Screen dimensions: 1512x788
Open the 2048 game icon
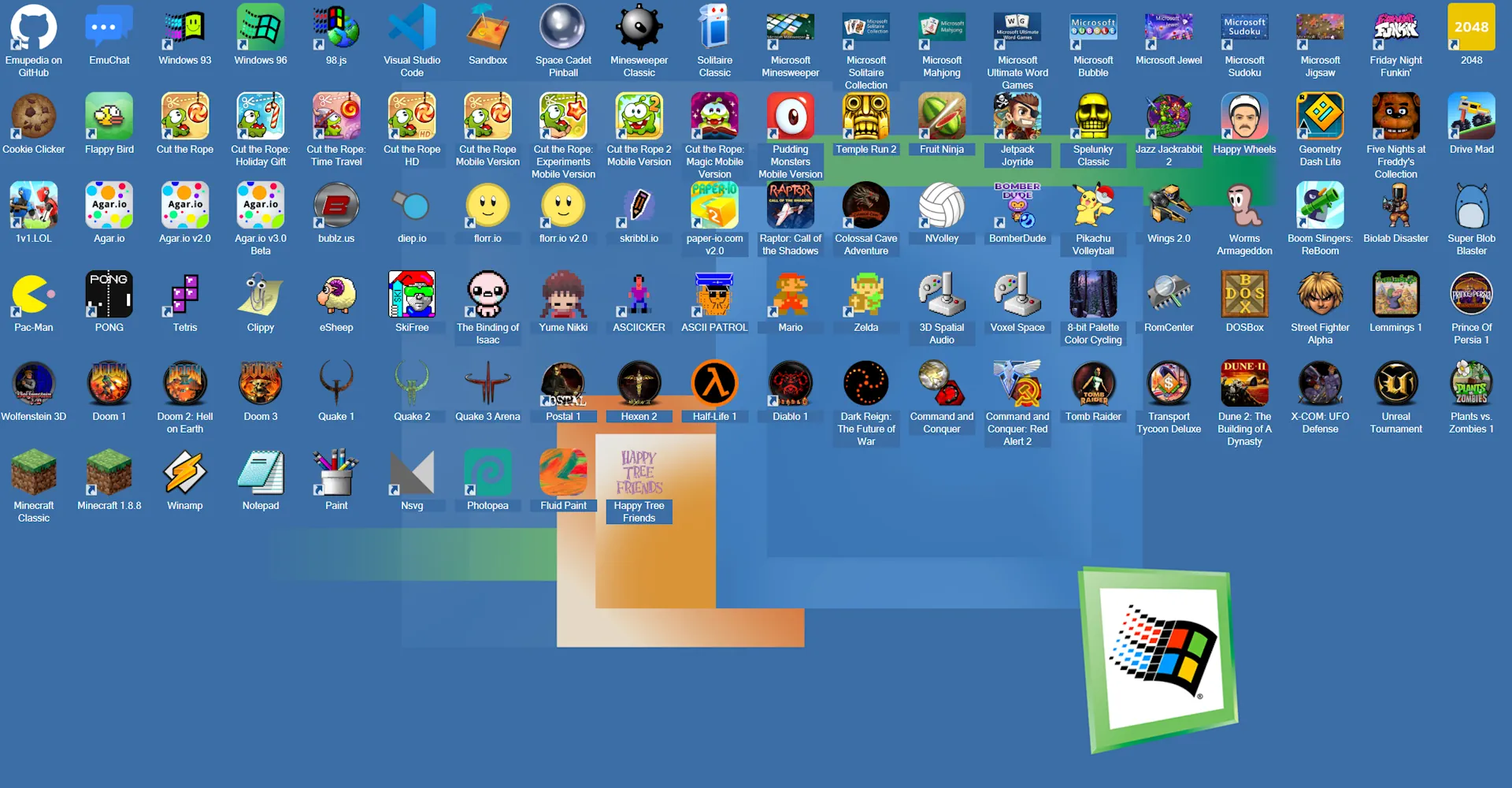[1471, 28]
